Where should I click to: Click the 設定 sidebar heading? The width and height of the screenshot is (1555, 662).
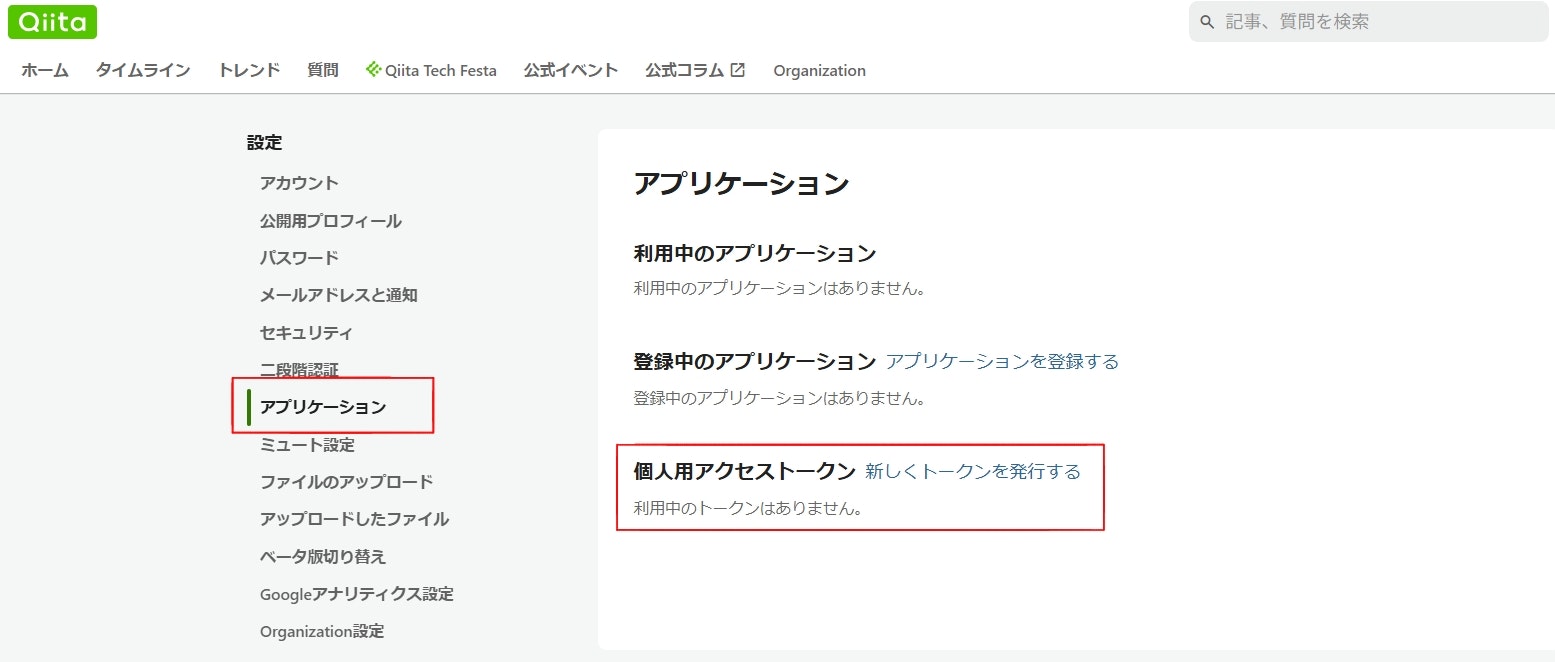pyautogui.click(x=265, y=143)
